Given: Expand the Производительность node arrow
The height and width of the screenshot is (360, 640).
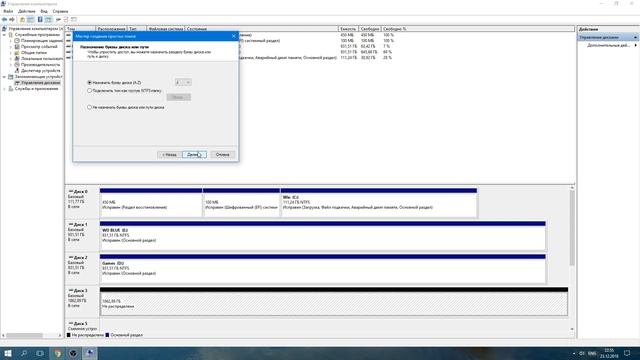Looking at the screenshot, I should 11,64.
